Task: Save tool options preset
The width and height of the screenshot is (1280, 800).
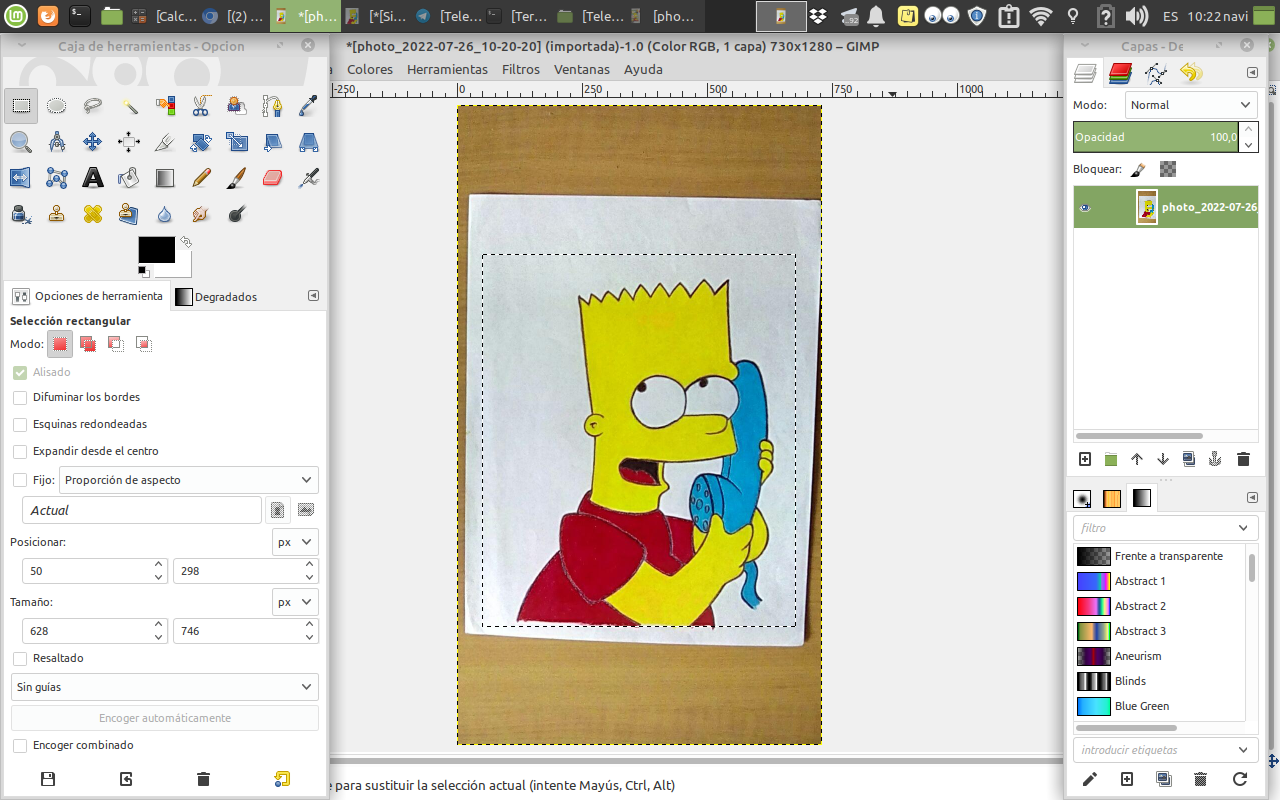Action: pos(47,779)
